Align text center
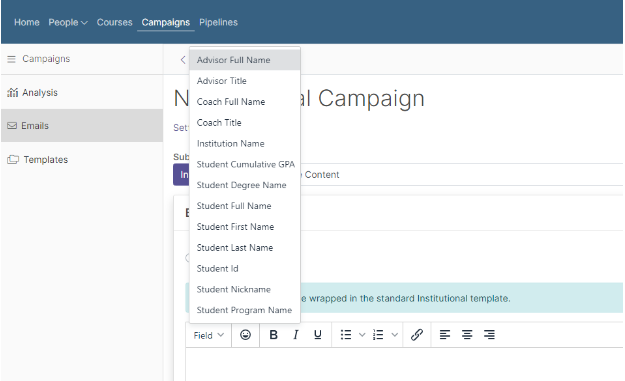The height and width of the screenshot is (381, 625). tap(467, 335)
